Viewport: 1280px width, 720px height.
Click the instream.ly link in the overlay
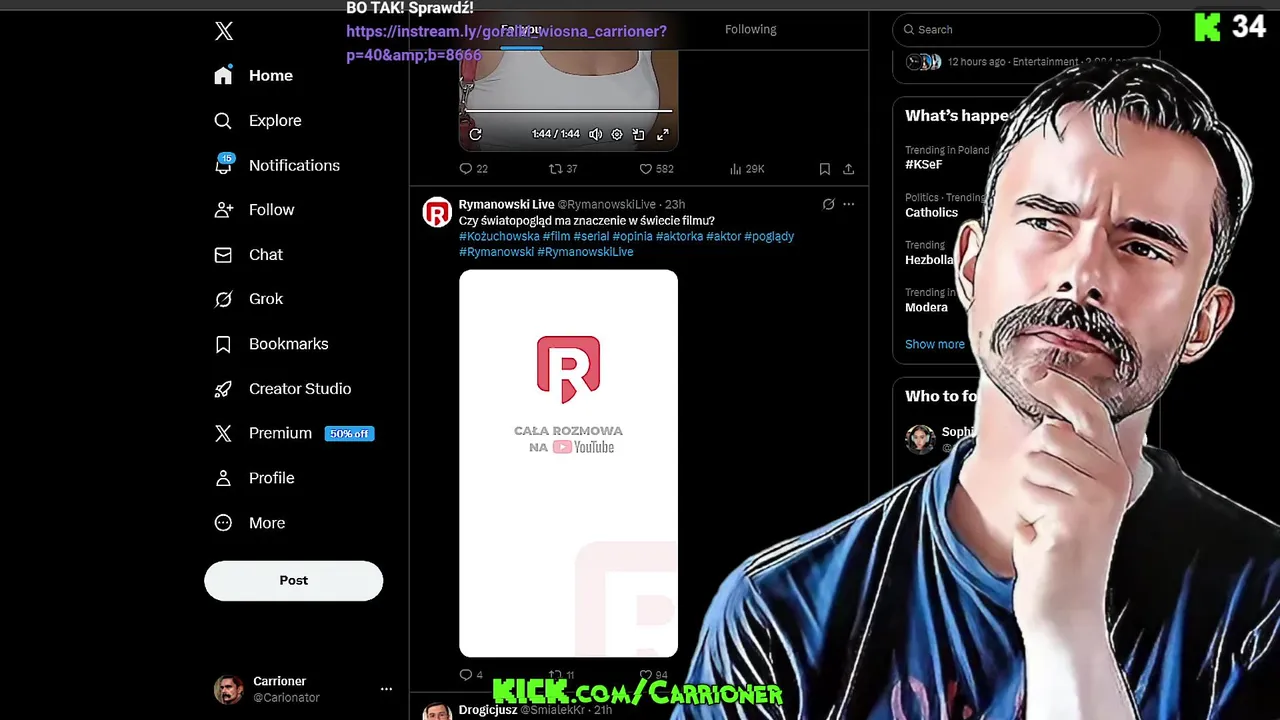506,43
